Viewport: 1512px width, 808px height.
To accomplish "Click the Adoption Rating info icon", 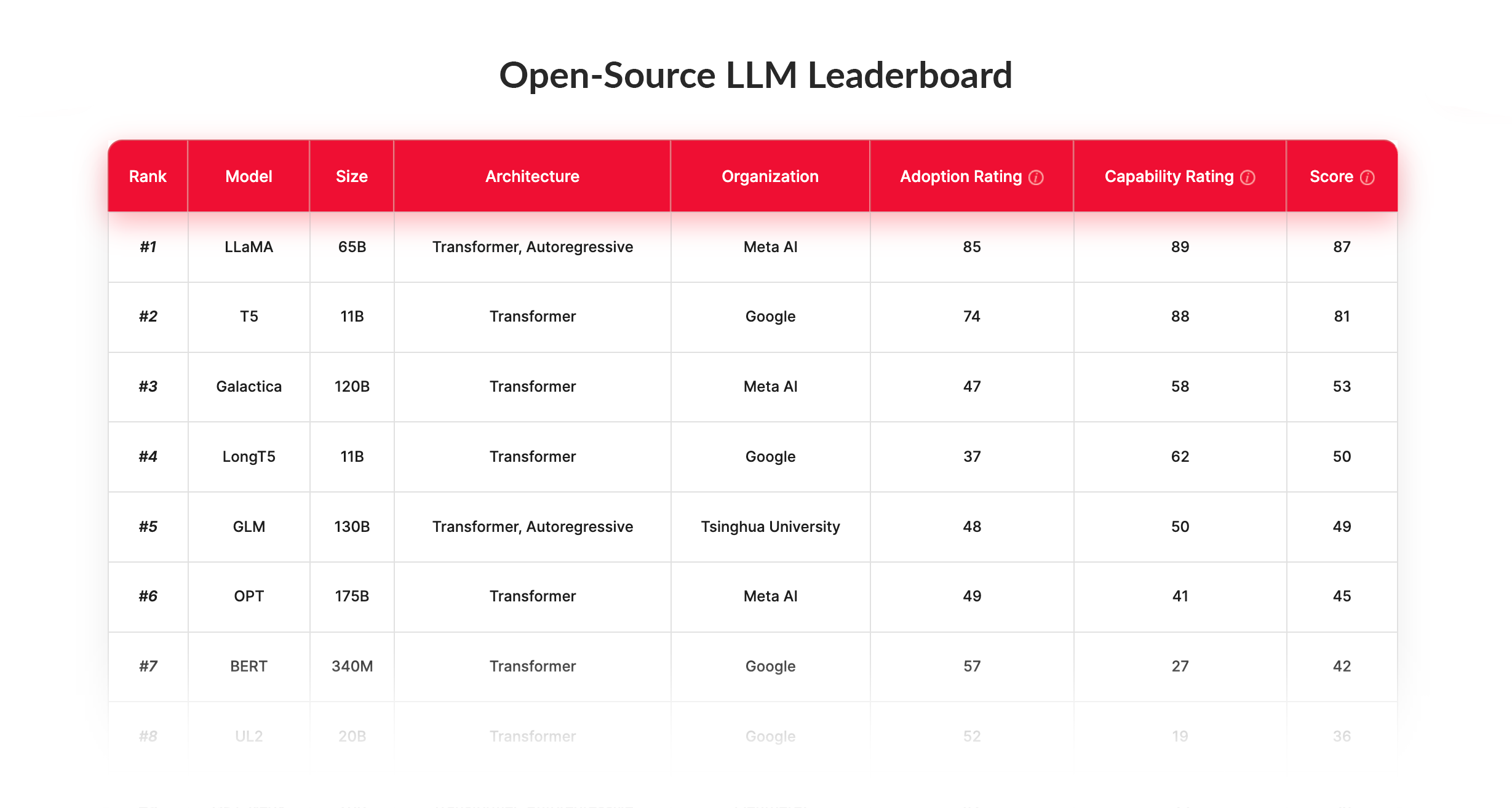I will [1036, 177].
